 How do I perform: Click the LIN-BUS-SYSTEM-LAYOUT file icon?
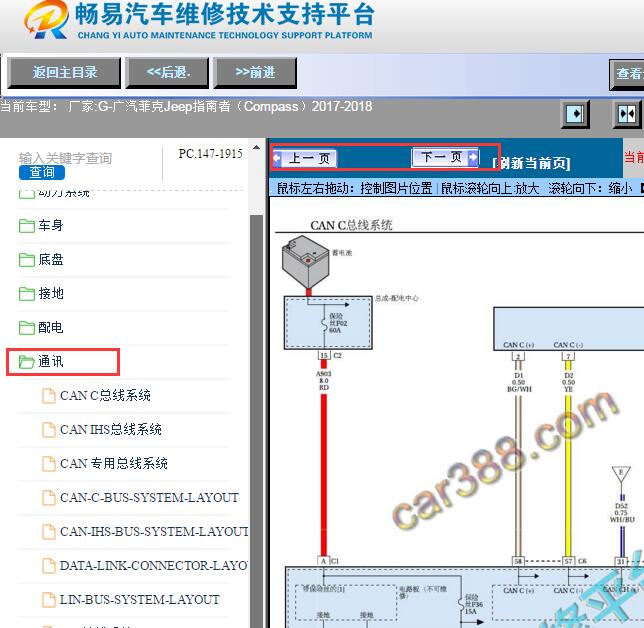click(x=49, y=600)
